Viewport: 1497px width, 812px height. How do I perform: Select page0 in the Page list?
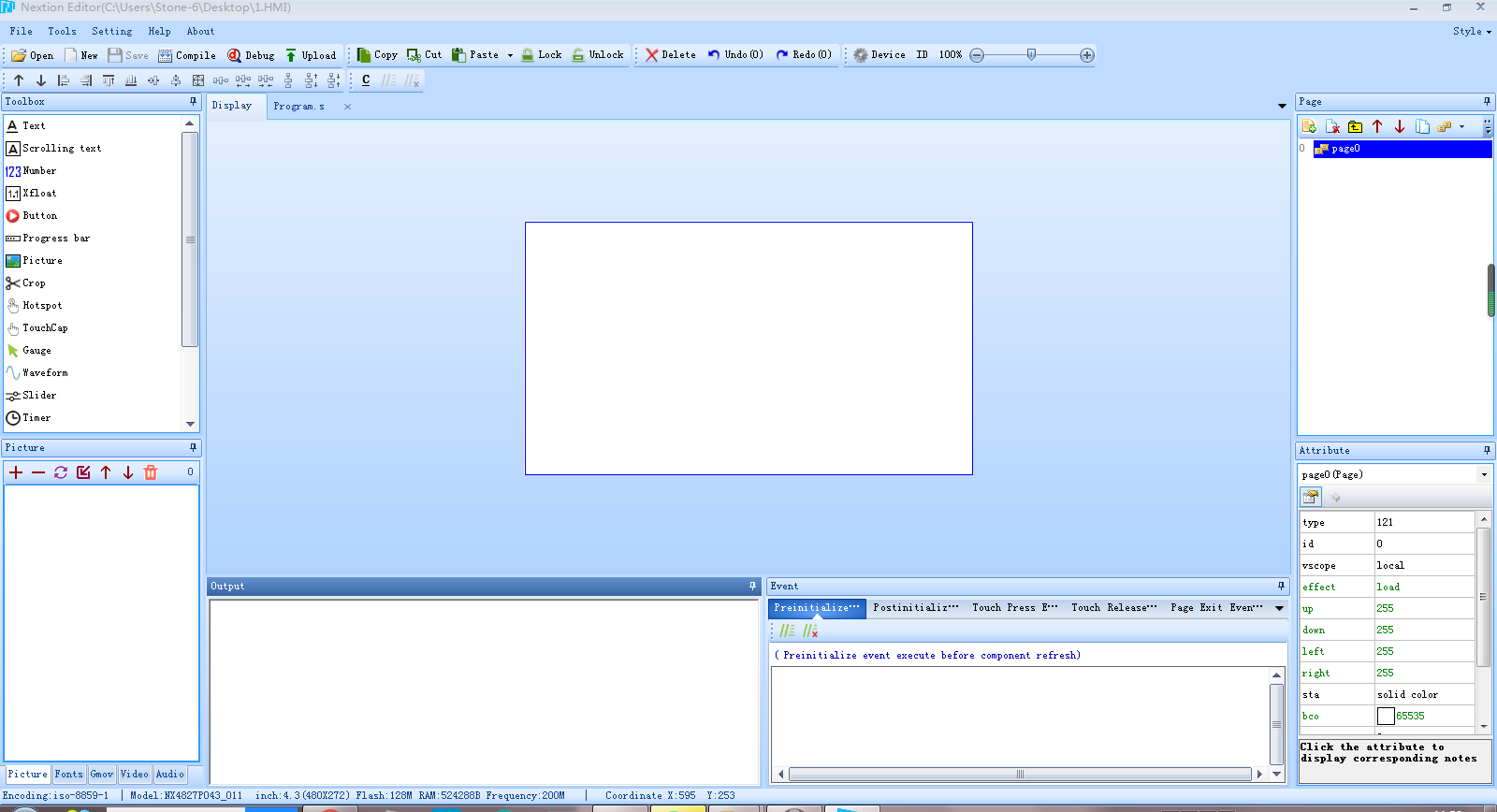pyautogui.click(x=1403, y=149)
